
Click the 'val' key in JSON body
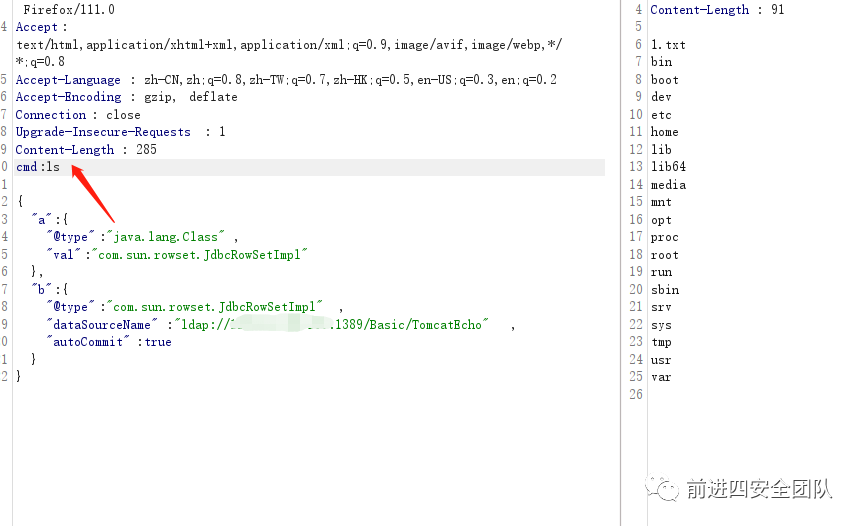(64, 254)
